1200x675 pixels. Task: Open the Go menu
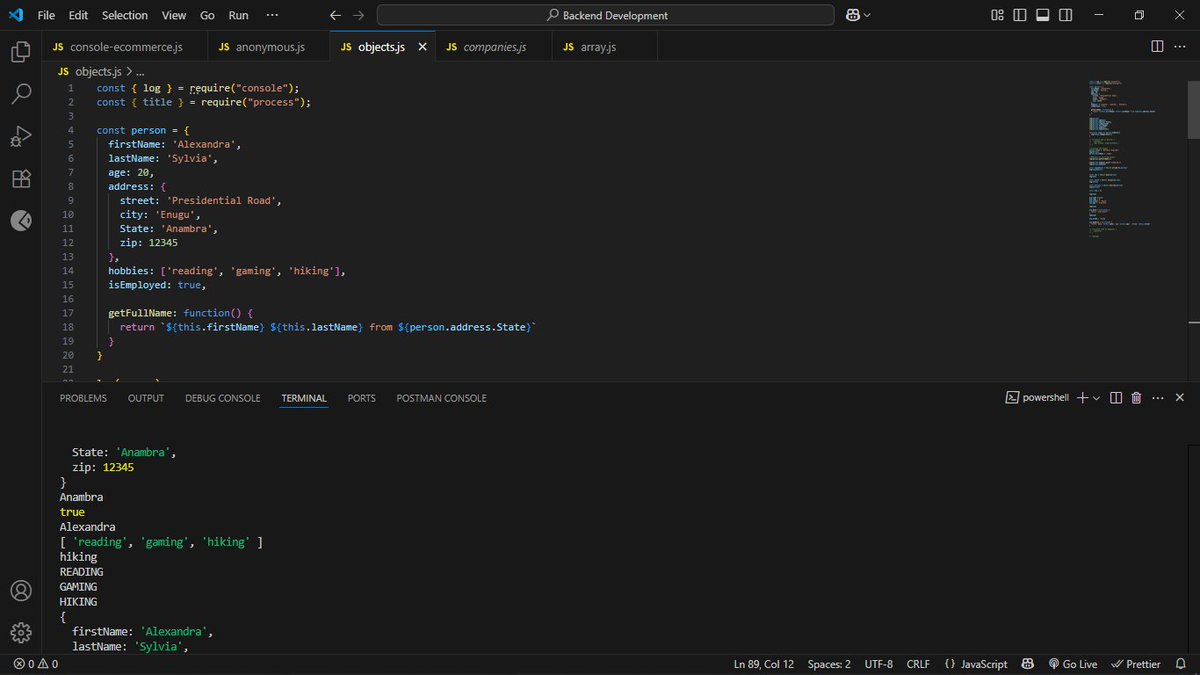(207, 15)
